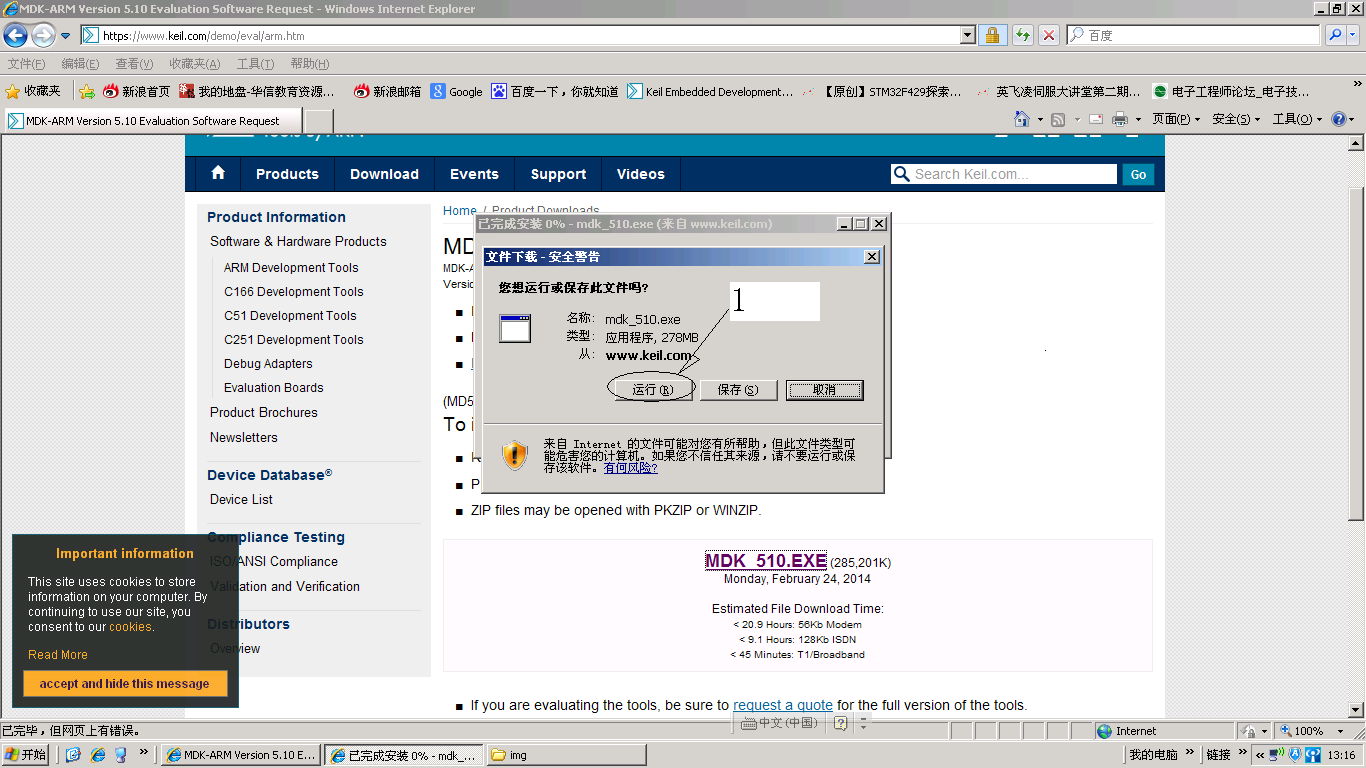The image size is (1366, 768).
Task: Click the Print icon in the command bar
Action: [x=1120, y=119]
